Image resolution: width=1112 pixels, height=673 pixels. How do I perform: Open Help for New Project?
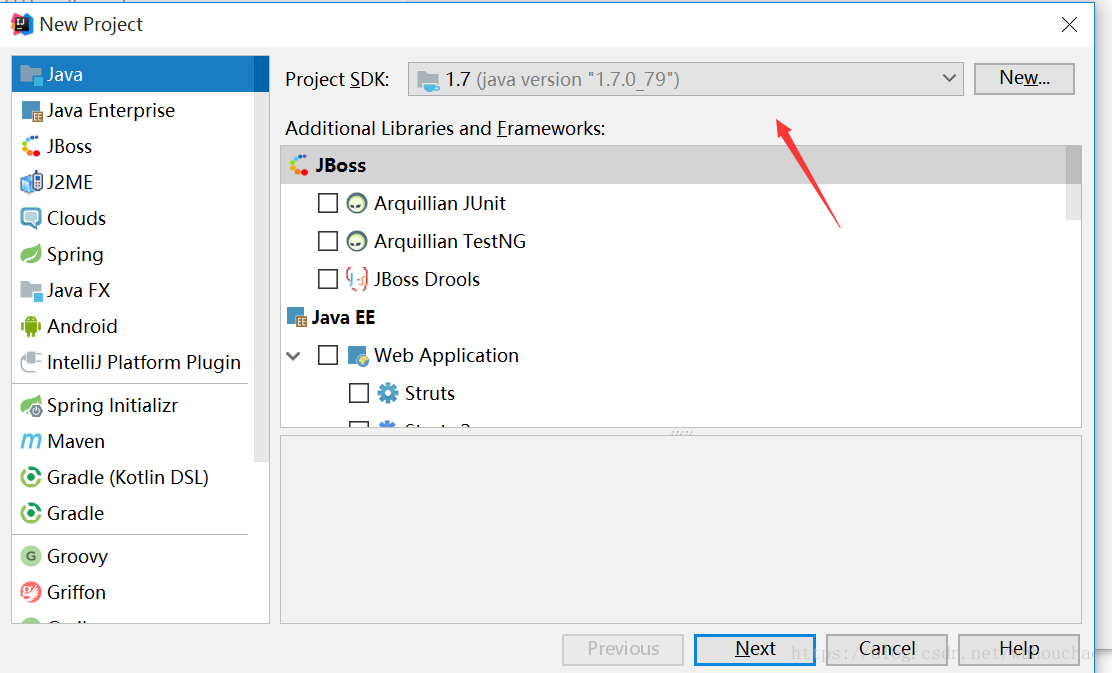click(x=1018, y=649)
